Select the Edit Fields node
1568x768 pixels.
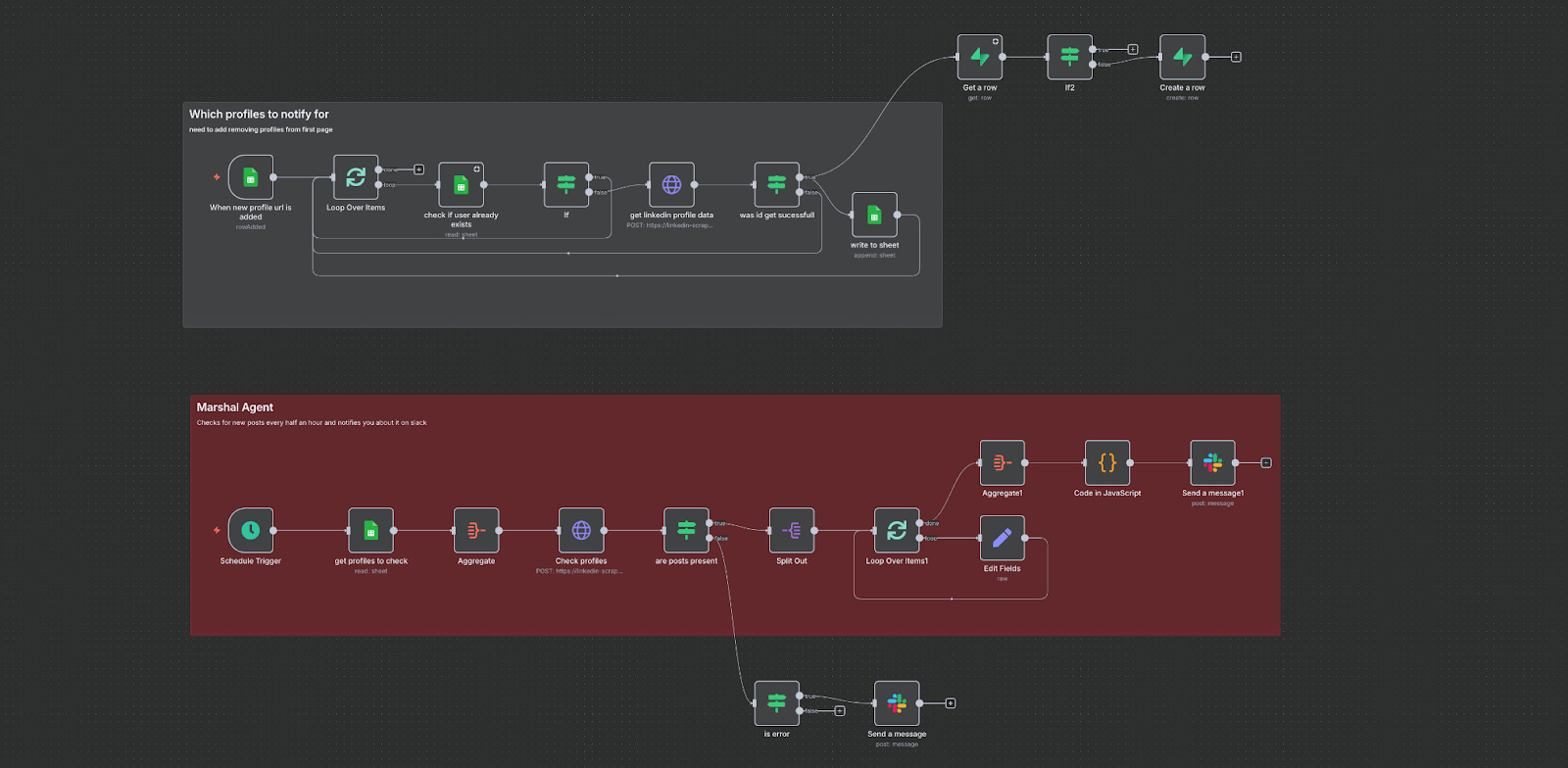coord(1003,539)
